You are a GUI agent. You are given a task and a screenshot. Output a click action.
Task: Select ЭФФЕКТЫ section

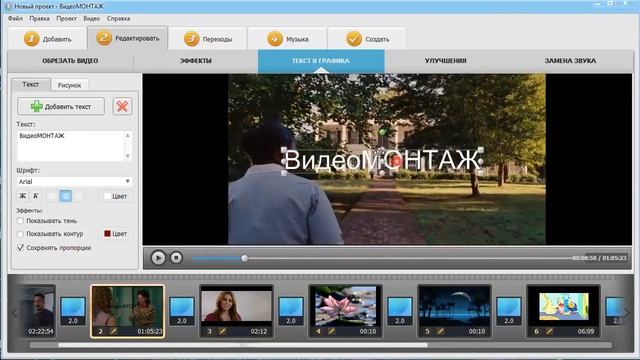[x=196, y=61]
